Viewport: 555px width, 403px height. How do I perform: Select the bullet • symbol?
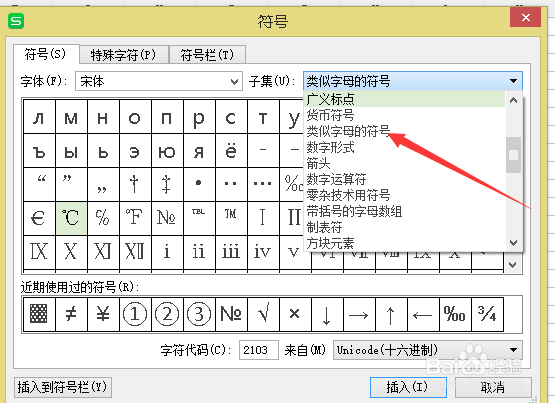point(199,184)
